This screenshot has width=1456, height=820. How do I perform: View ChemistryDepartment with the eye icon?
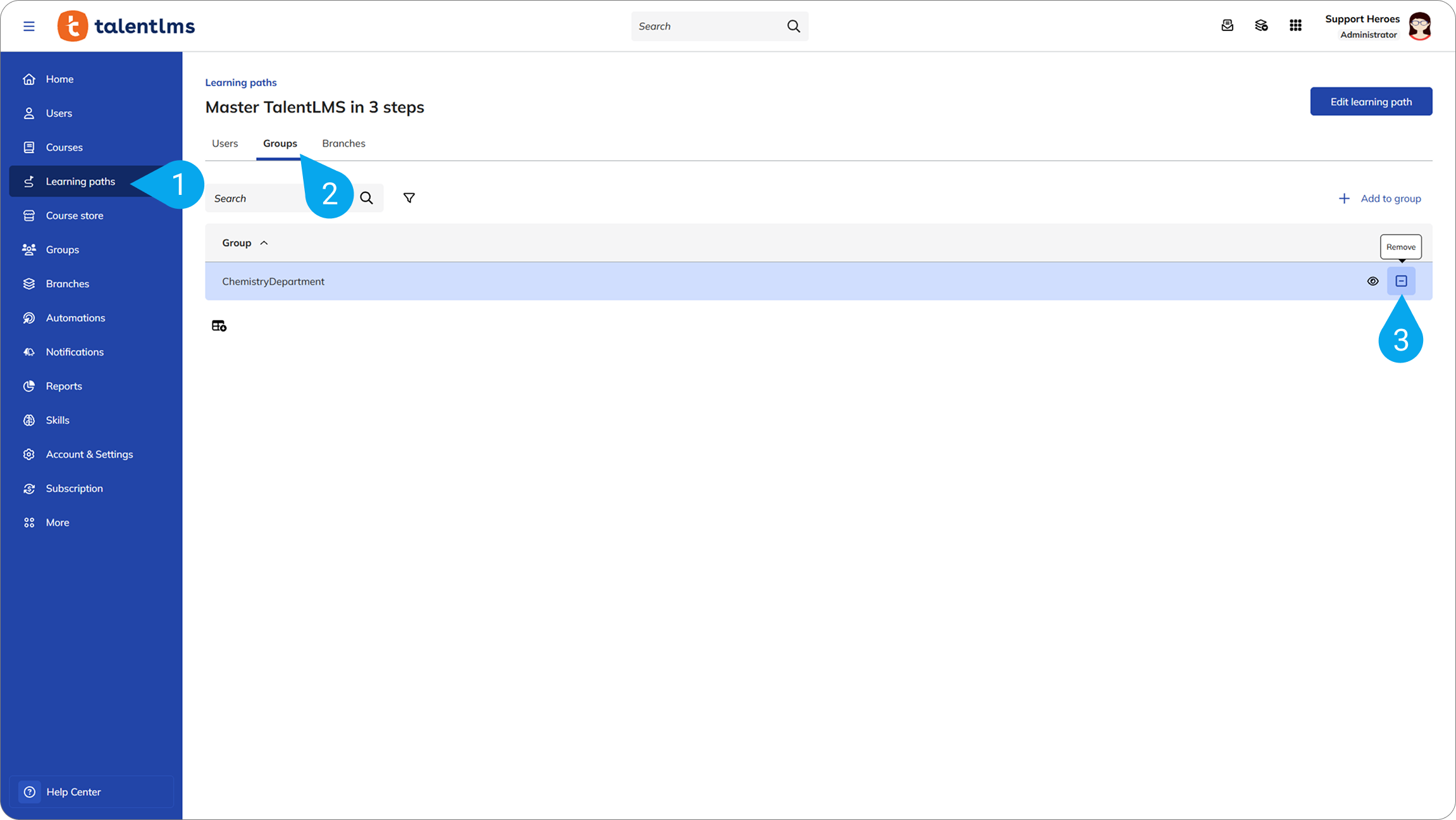[1373, 282]
